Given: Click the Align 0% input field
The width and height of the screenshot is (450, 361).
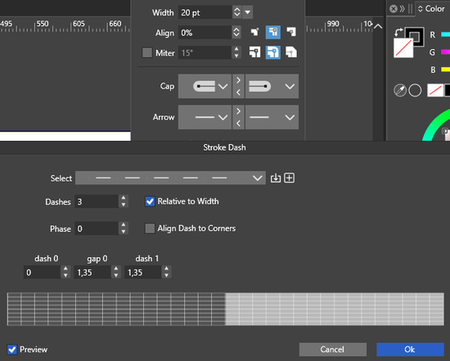Looking at the screenshot, I should click(205, 32).
